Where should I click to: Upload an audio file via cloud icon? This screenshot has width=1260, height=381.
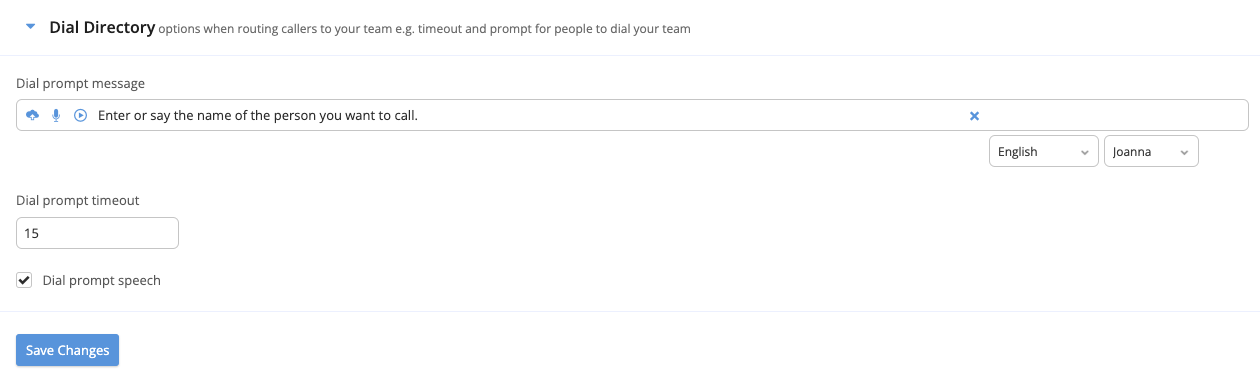32,116
